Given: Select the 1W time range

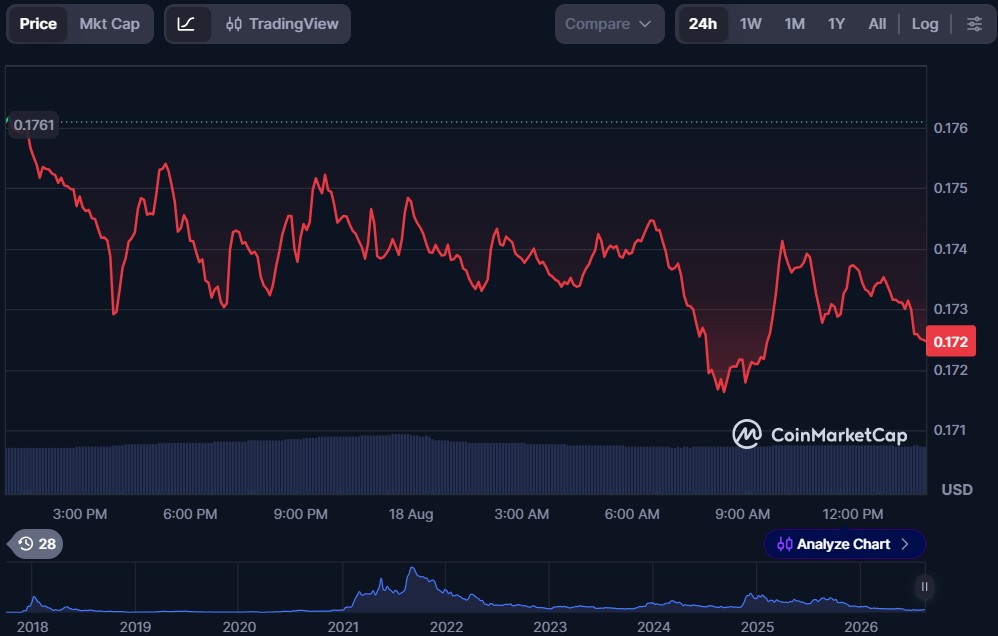Looking at the screenshot, I should click(x=750, y=24).
